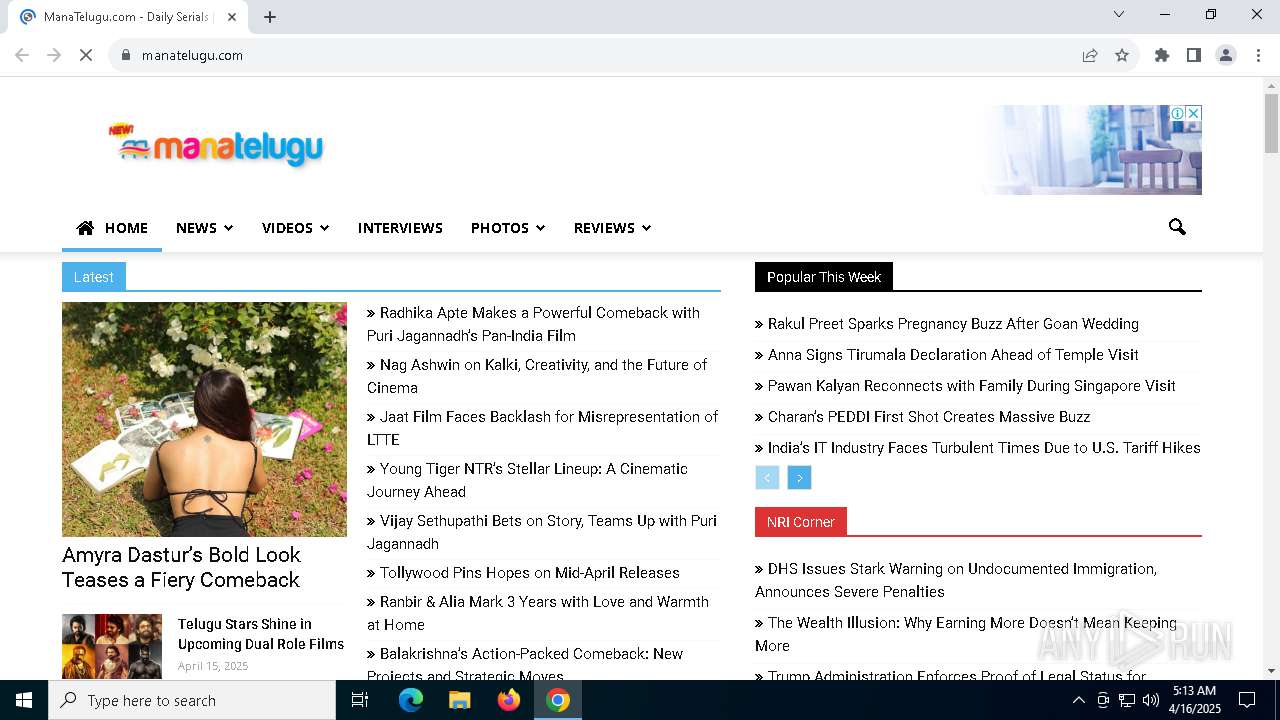Open The Wealth Illusion article
This screenshot has width=1280, height=720.
click(x=966, y=634)
